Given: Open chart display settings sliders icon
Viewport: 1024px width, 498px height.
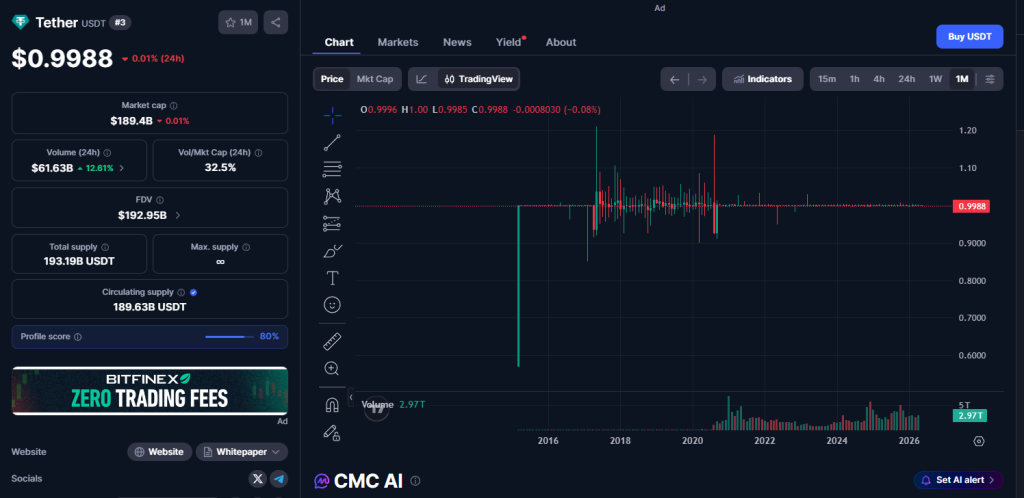Looking at the screenshot, I should tap(990, 79).
